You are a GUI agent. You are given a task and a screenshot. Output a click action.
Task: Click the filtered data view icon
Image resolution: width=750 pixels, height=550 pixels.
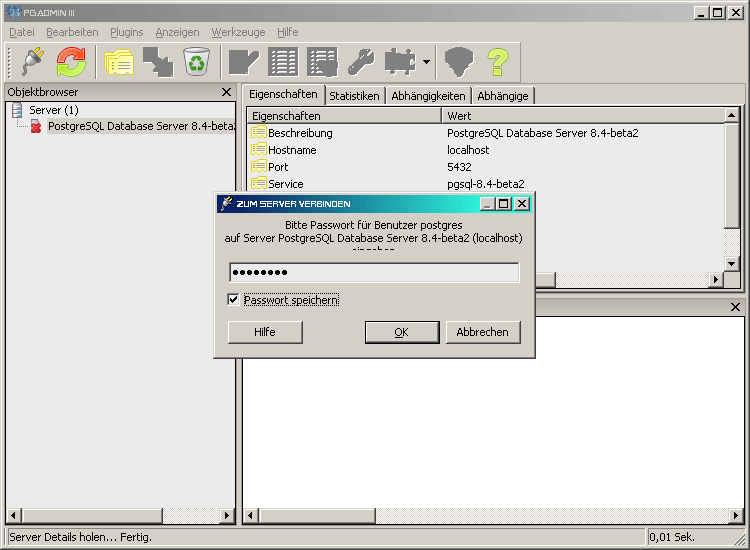pos(322,62)
